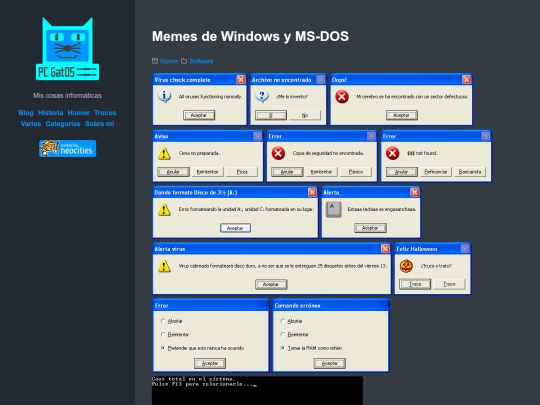Click Aceptar in radio-option Error dialog
The height and width of the screenshot is (405, 540).
pos(210,363)
